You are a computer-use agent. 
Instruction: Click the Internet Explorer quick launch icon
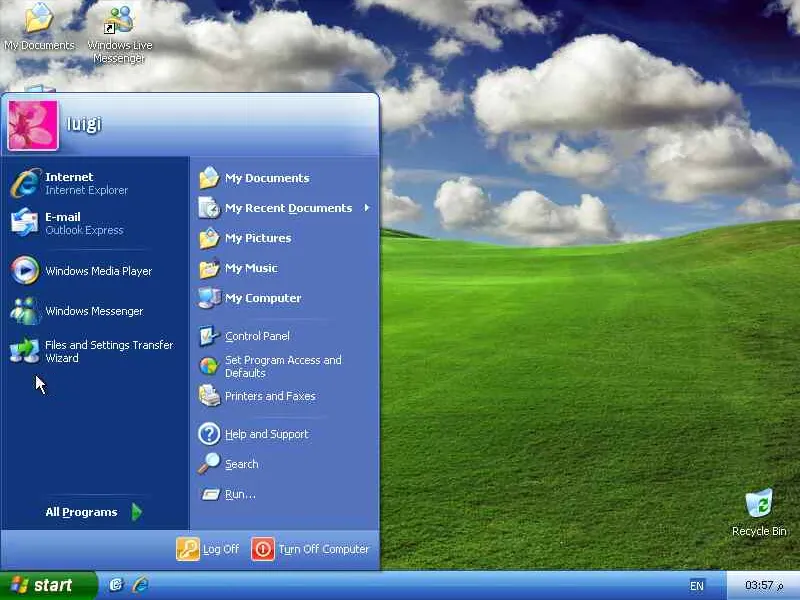140,585
